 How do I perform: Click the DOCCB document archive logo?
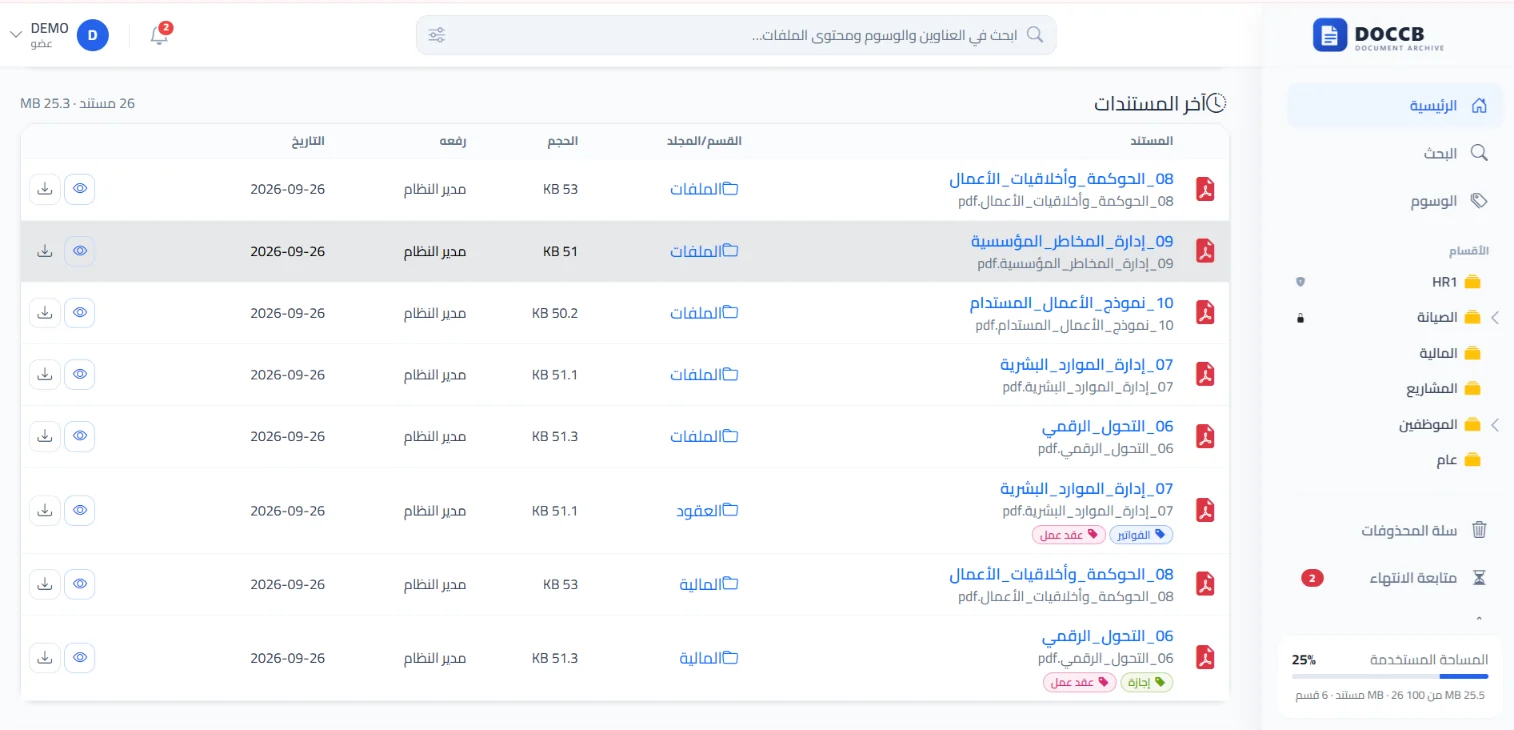(1378, 36)
